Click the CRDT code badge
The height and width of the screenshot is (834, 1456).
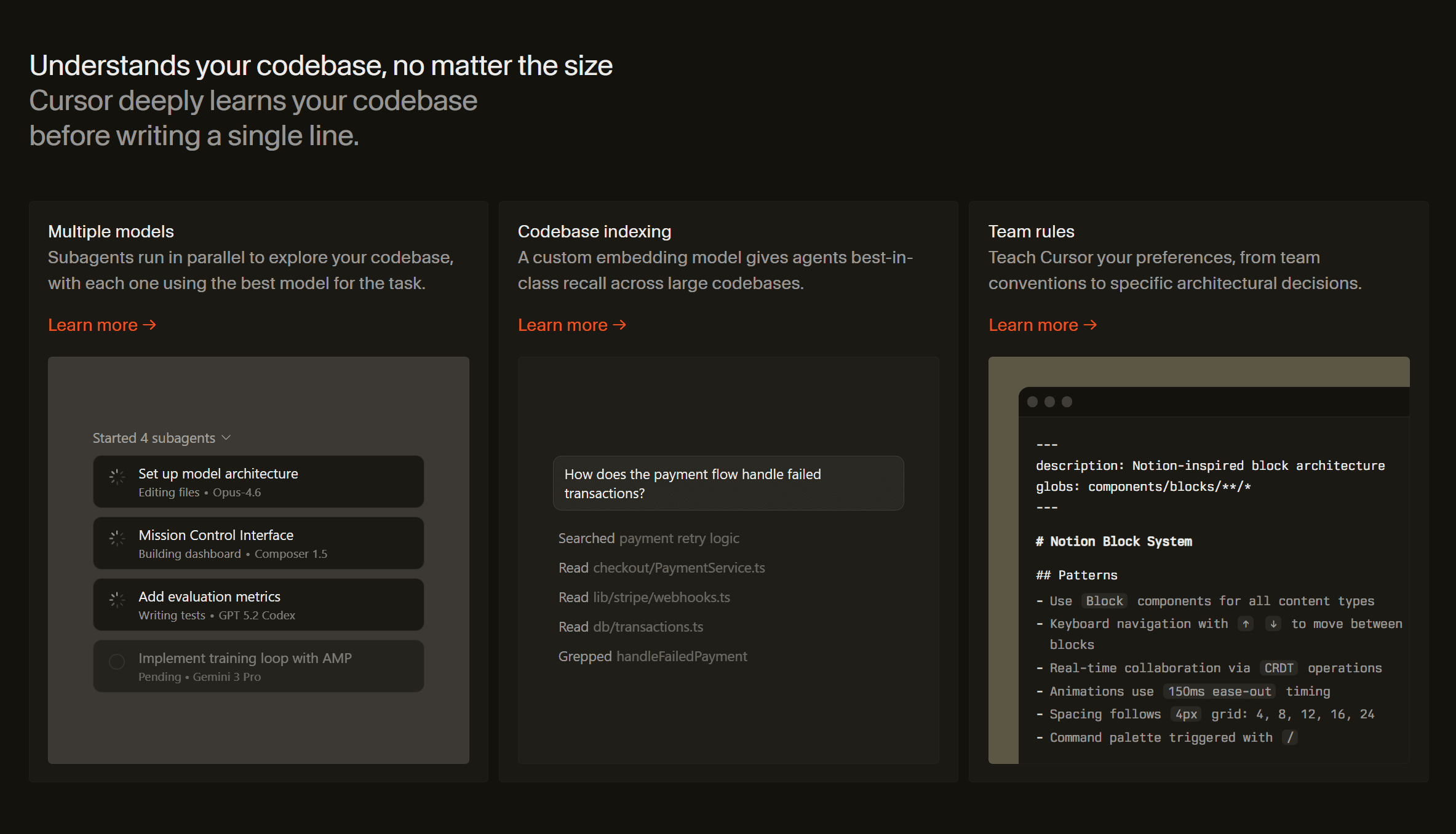pyautogui.click(x=1278, y=668)
